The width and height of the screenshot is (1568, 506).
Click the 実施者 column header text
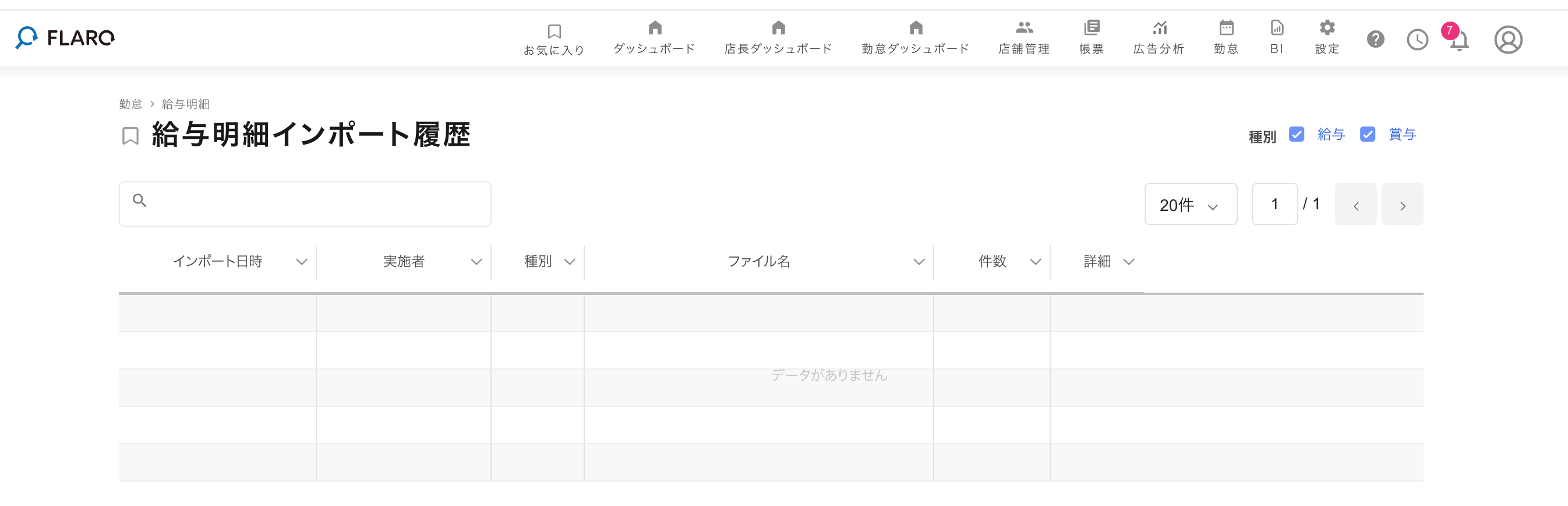point(404,261)
